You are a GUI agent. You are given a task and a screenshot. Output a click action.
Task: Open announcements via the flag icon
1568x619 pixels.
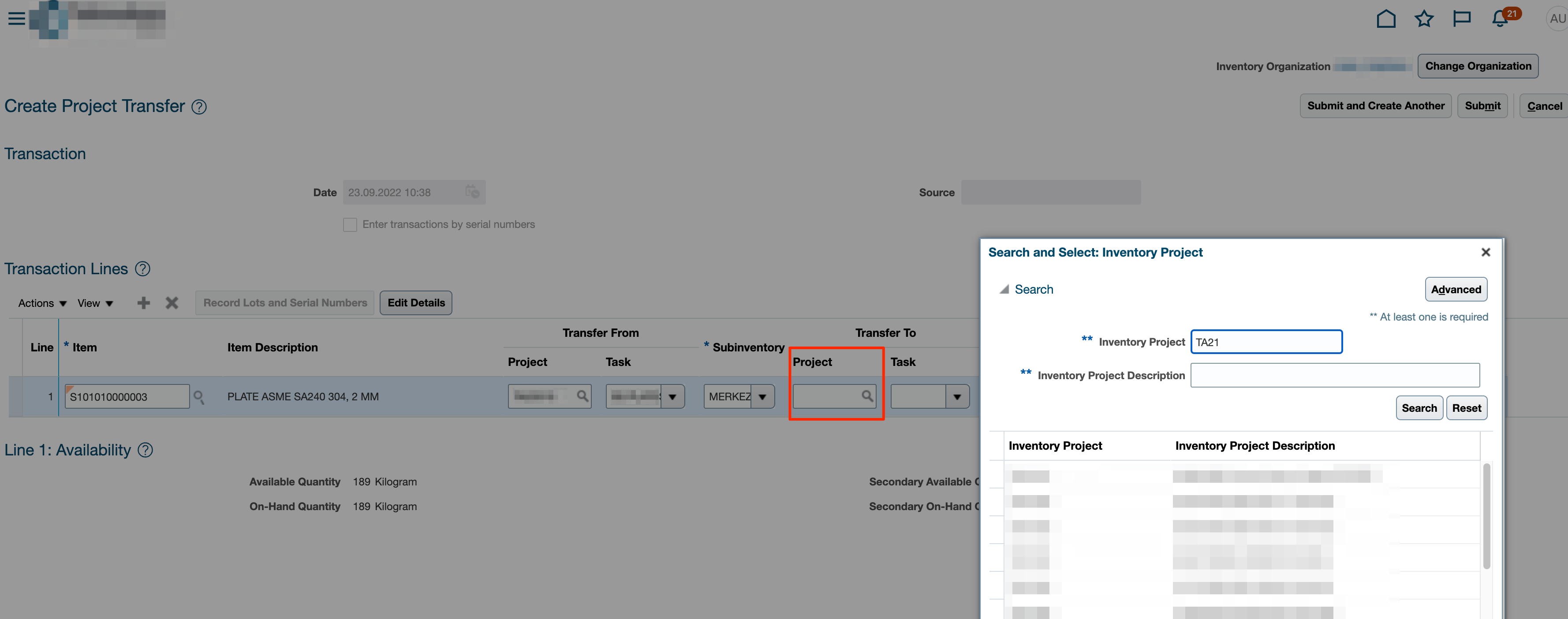(x=1461, y=18)
